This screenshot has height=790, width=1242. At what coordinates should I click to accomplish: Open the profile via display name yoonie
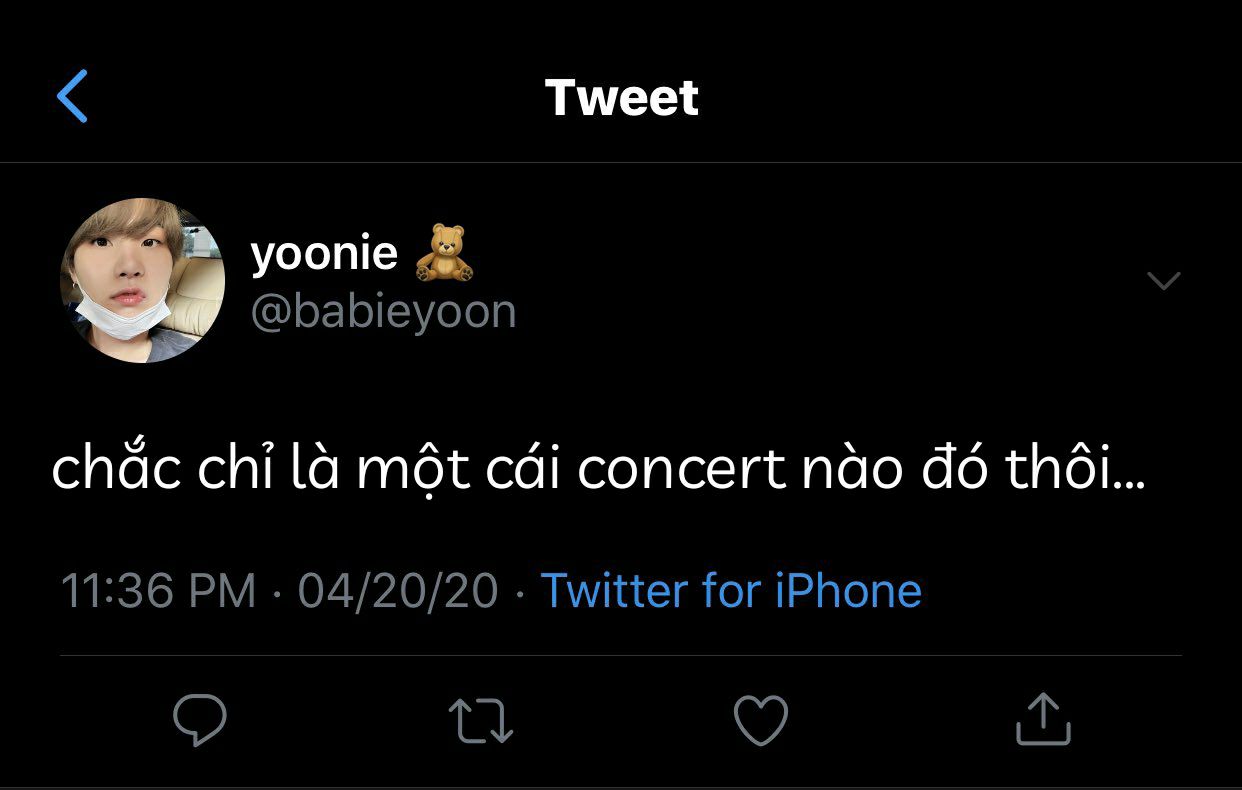324,253
